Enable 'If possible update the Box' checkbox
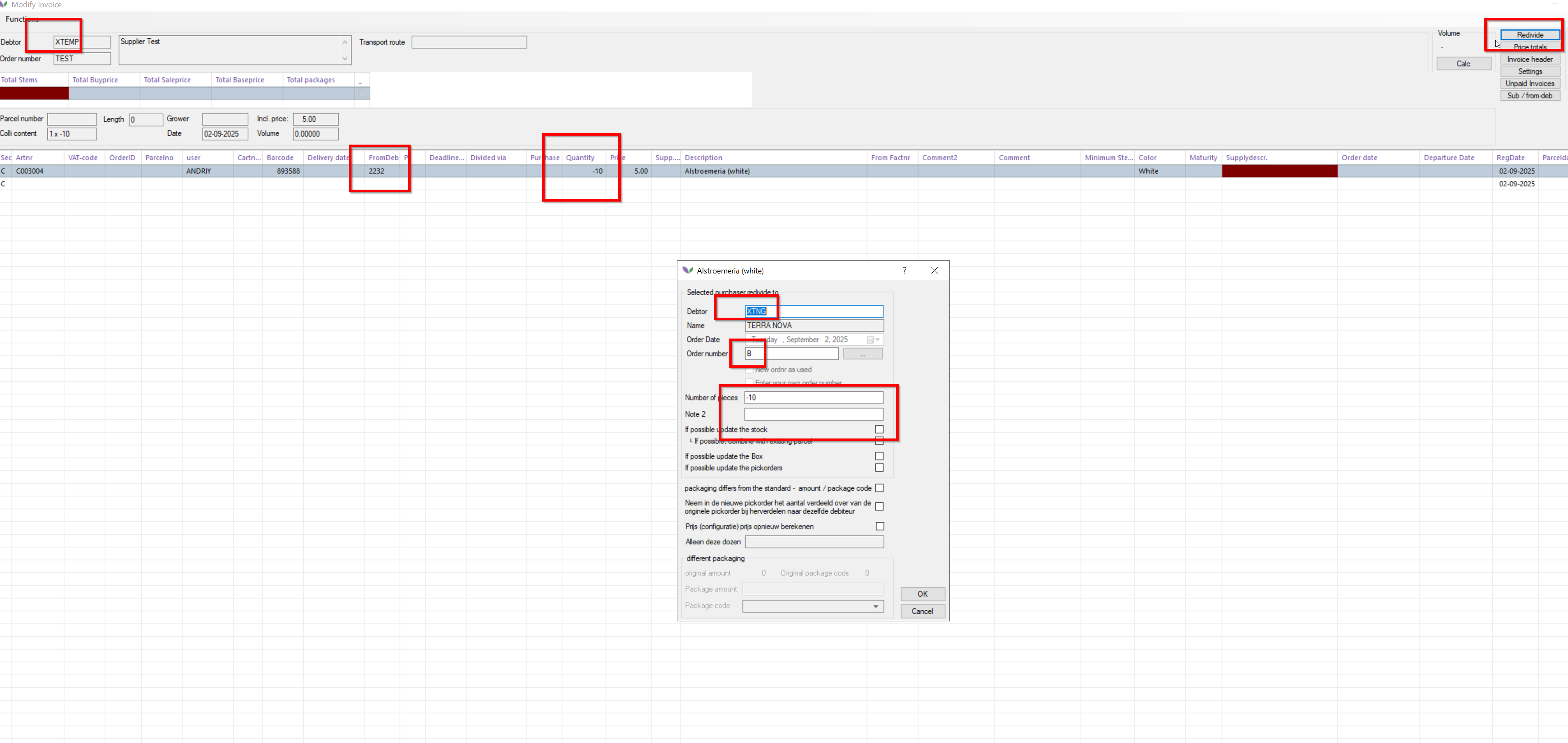This screenshot has width=1568, height=743. (879, 456)
